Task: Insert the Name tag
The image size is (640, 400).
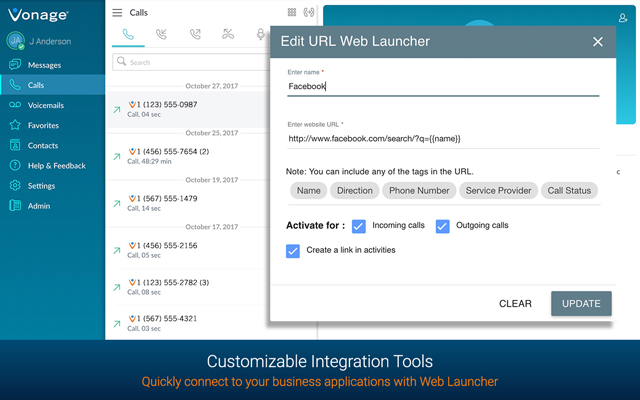Action: coord(309,191)
